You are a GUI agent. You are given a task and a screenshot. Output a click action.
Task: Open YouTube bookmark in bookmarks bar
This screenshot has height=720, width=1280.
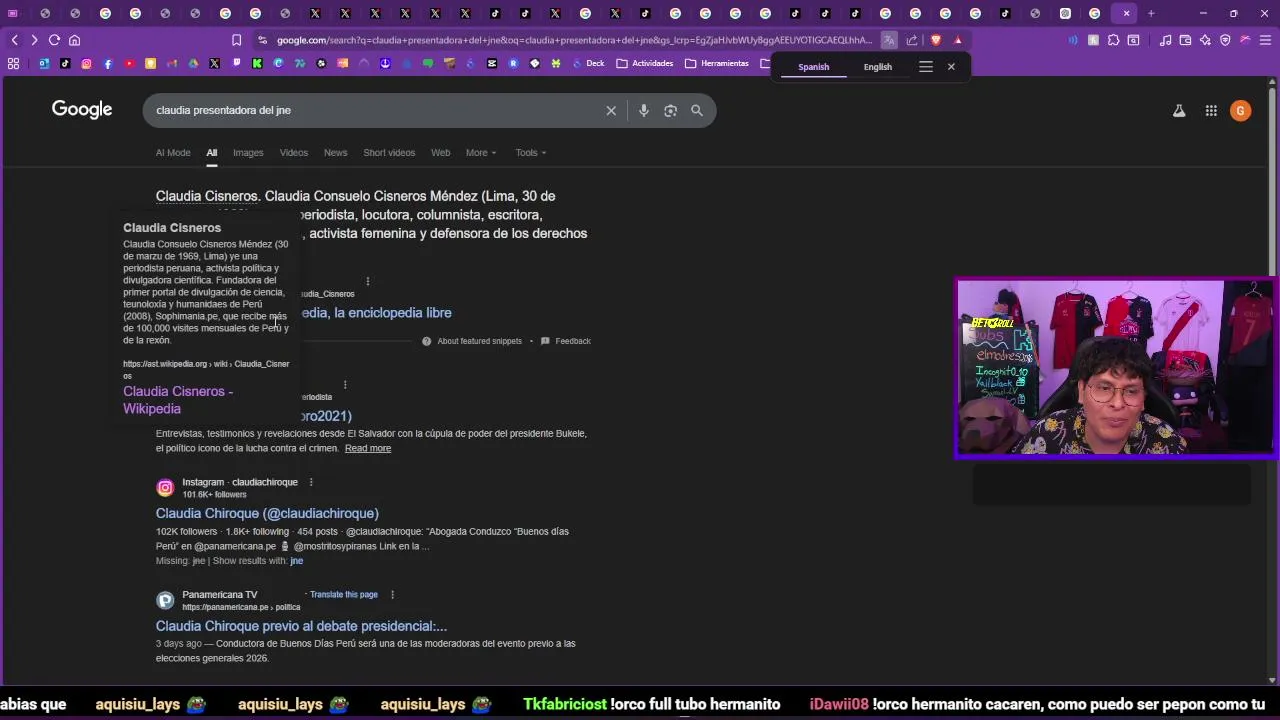129,63
